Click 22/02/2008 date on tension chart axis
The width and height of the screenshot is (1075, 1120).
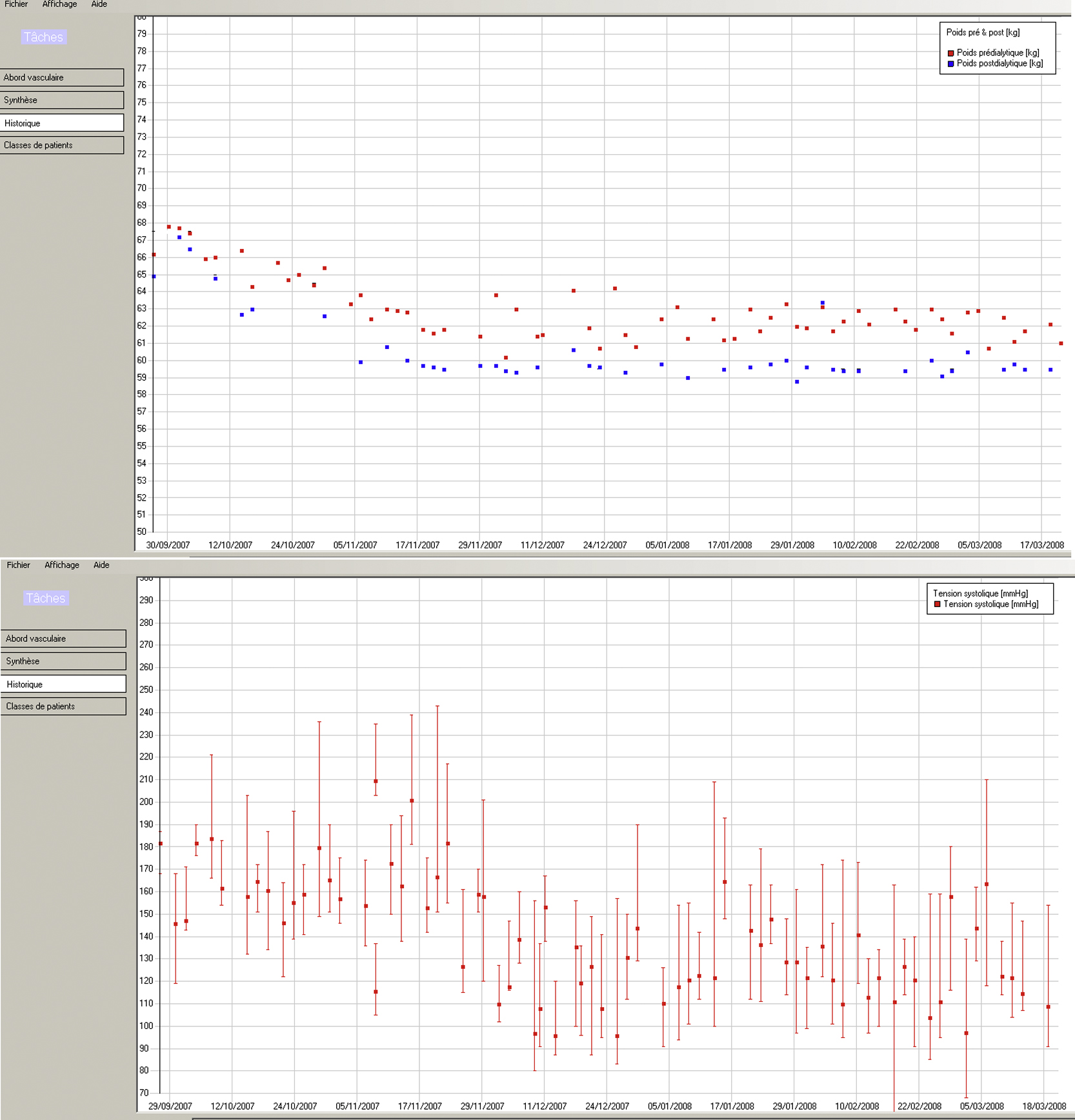coord(919,1106)
